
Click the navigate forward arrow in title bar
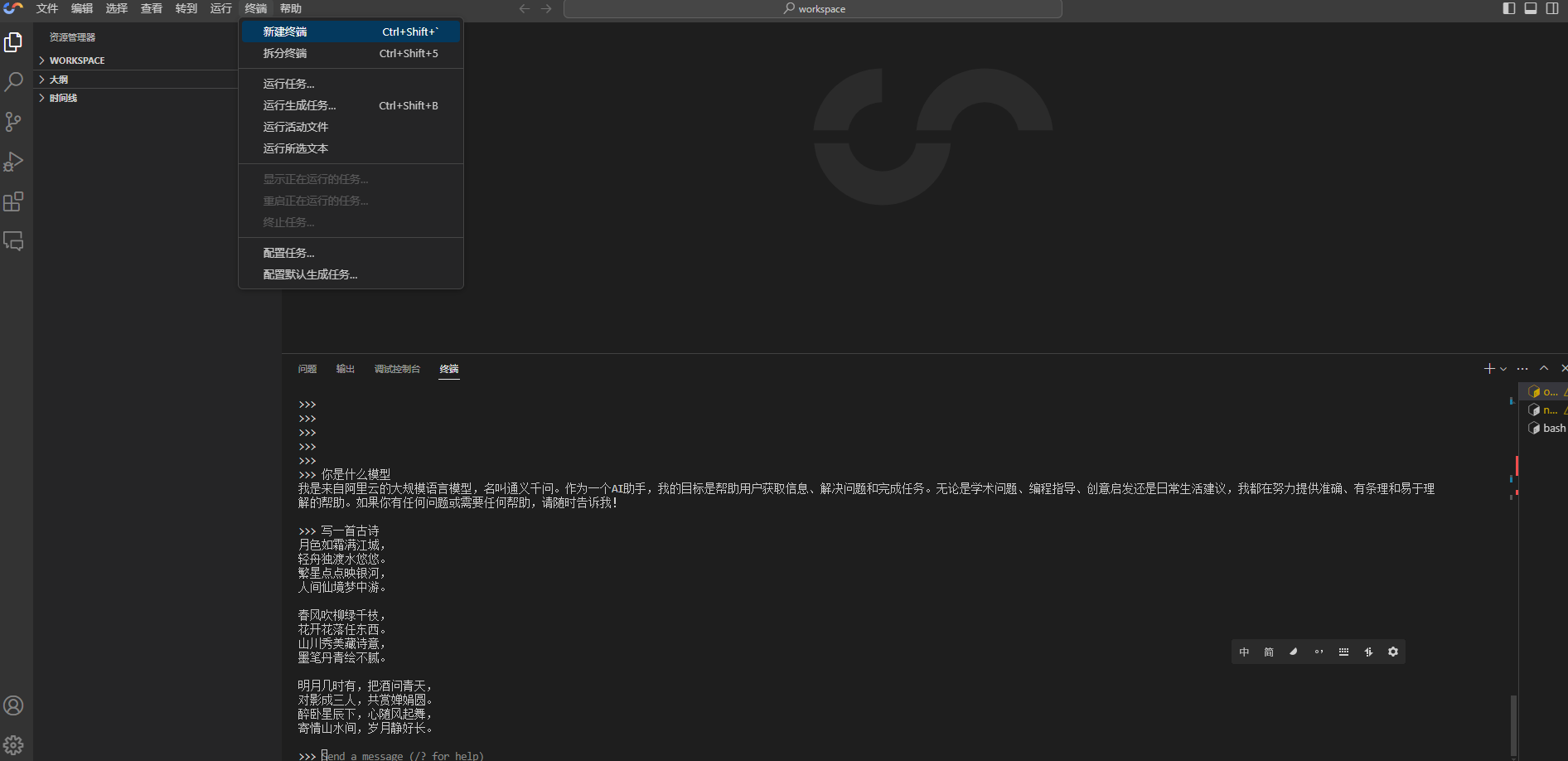pyautogui.click(x=546, y=8)
